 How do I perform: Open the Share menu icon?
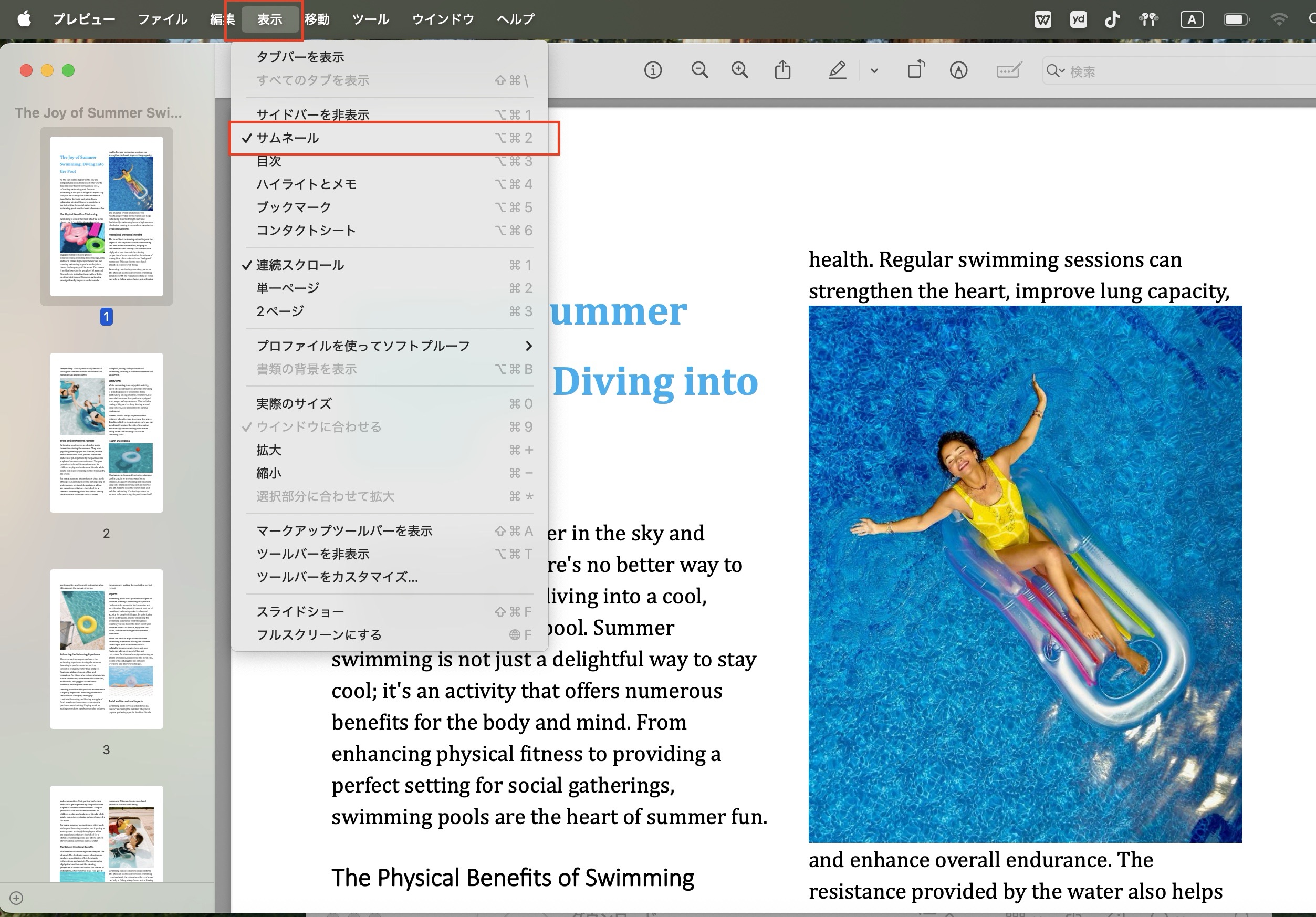(782, 70)
